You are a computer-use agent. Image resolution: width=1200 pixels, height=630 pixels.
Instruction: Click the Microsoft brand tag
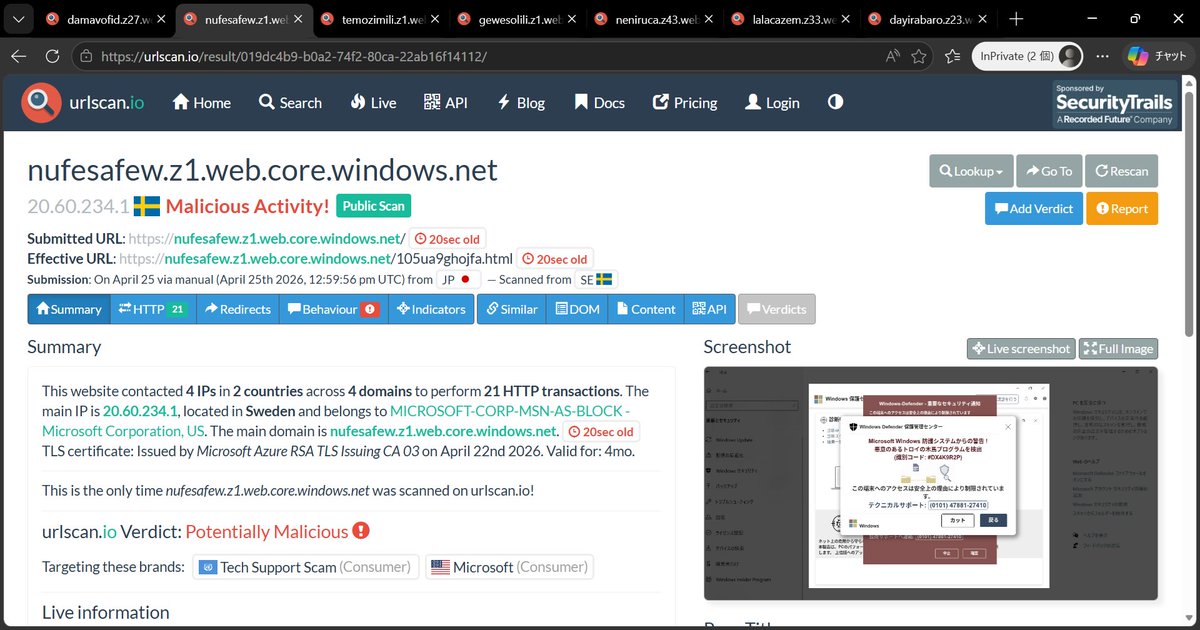tap(509, 567)
